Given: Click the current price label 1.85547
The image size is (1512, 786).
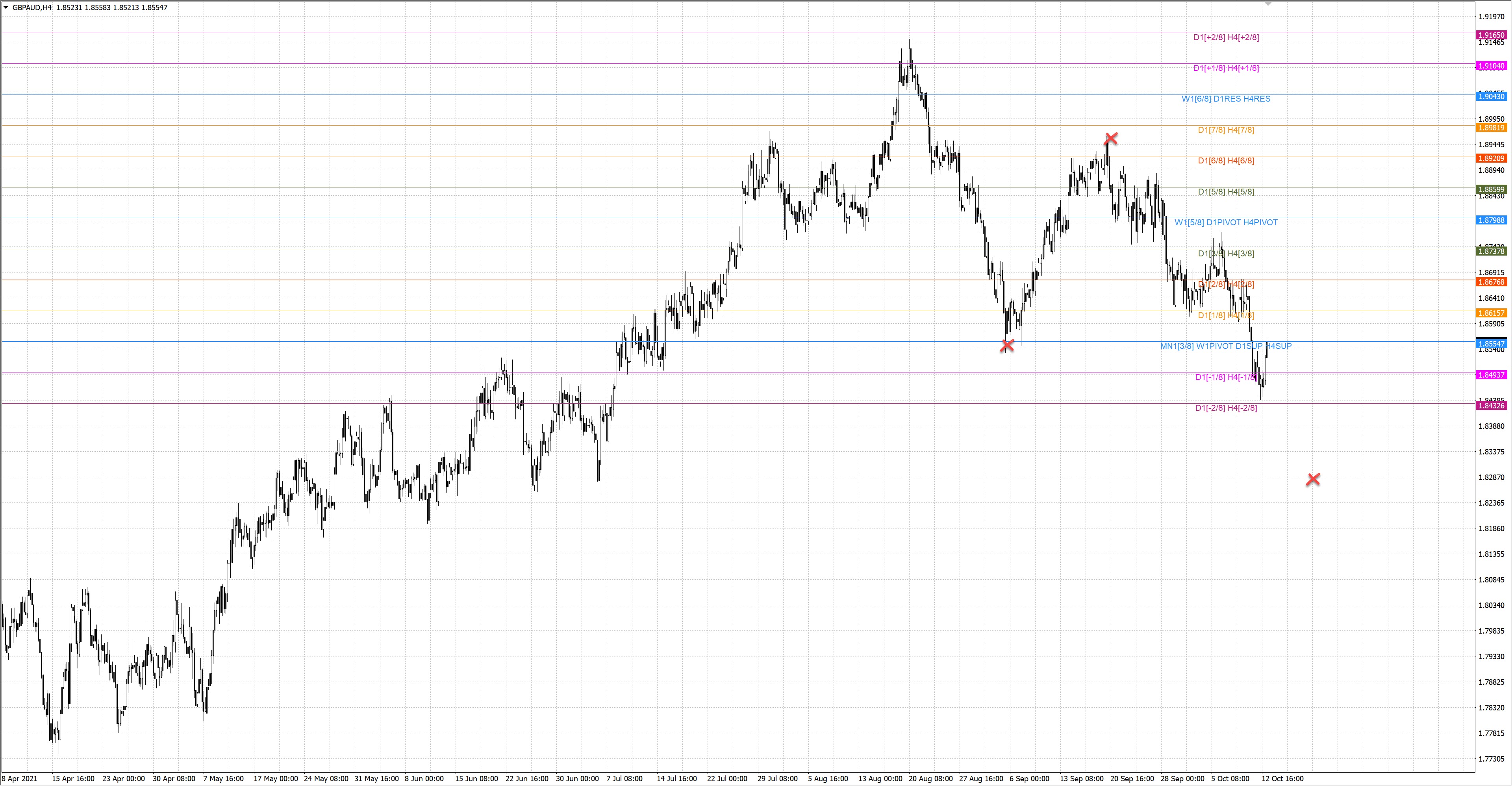Looking at the screenshot, I should [x=1491, y=344].
